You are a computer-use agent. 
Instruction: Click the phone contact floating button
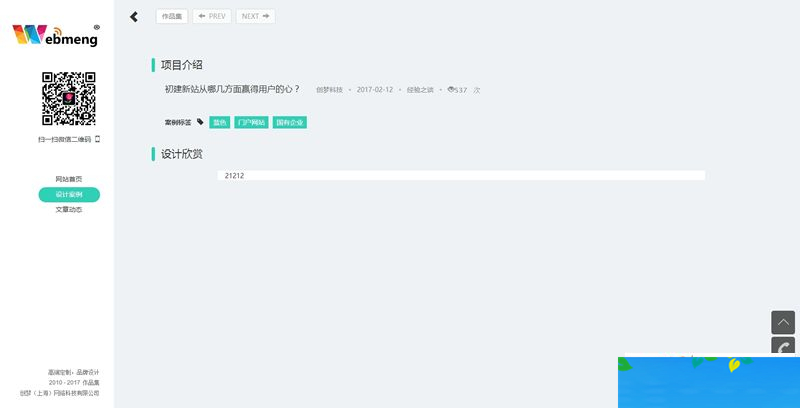coord(783,347)
